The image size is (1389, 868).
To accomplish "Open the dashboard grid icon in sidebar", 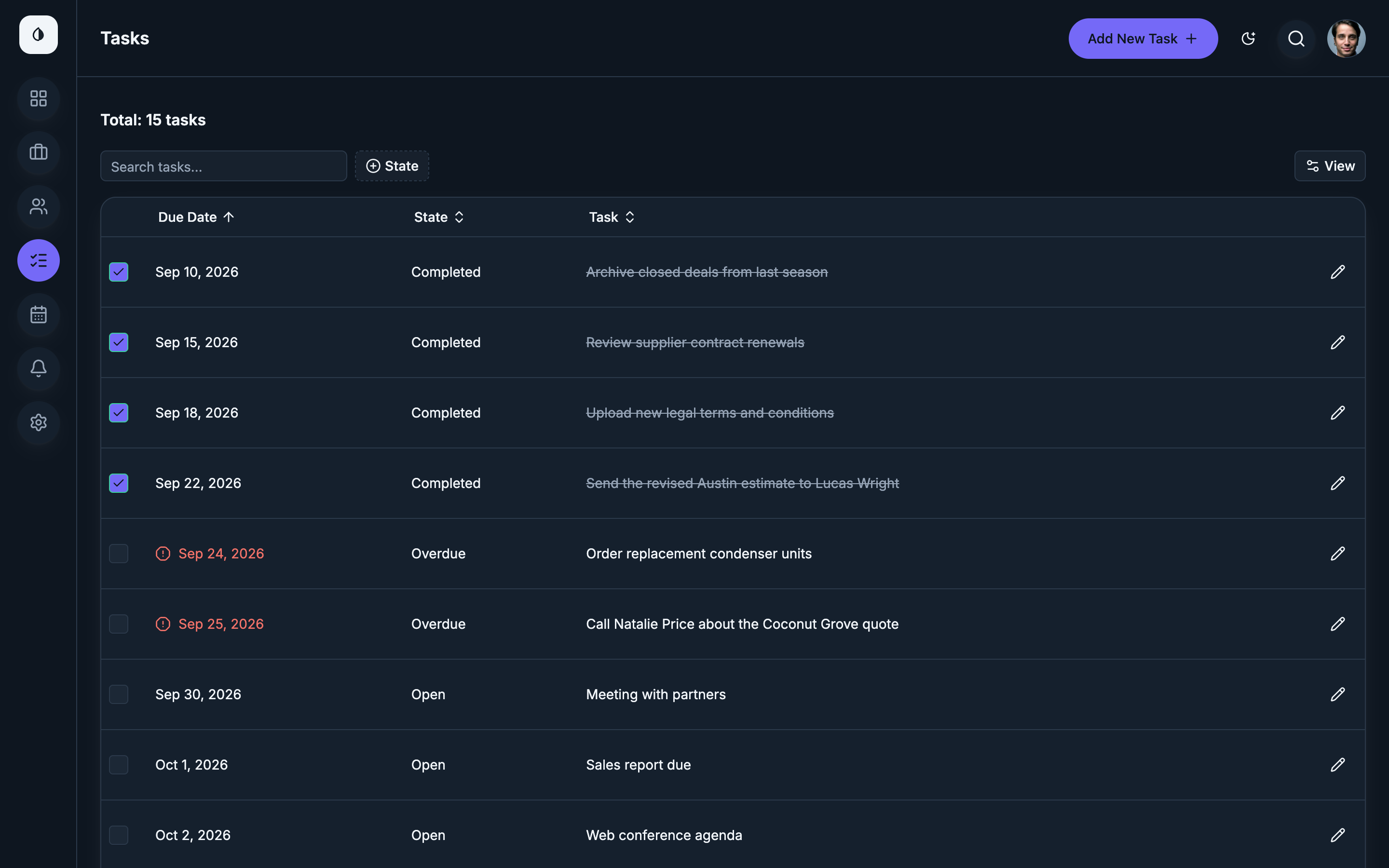I will [x=39, y=99].
